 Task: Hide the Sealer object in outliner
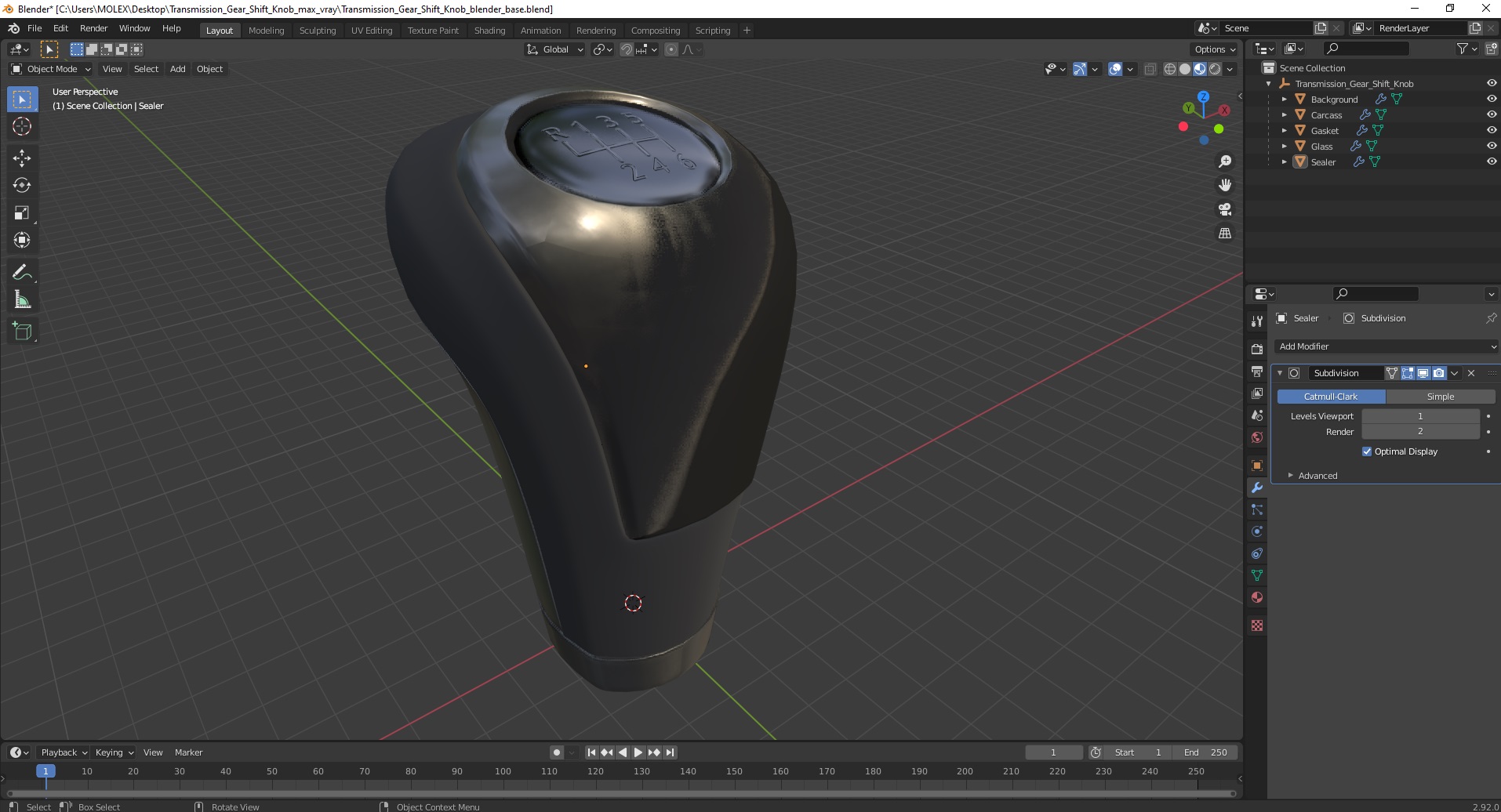tap(1491, 161)
